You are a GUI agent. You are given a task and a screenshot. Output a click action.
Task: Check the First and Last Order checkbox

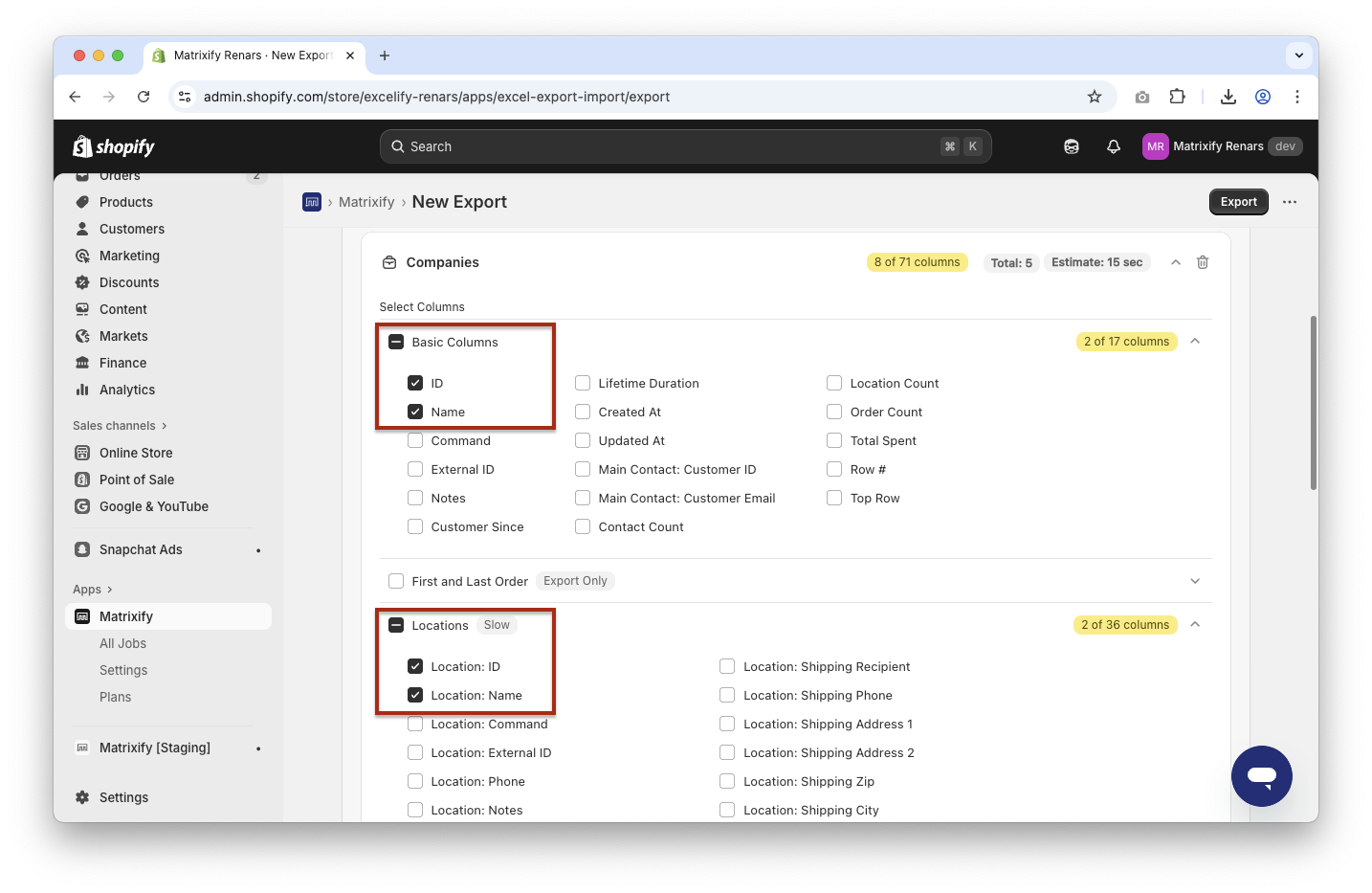click(396, 581)
